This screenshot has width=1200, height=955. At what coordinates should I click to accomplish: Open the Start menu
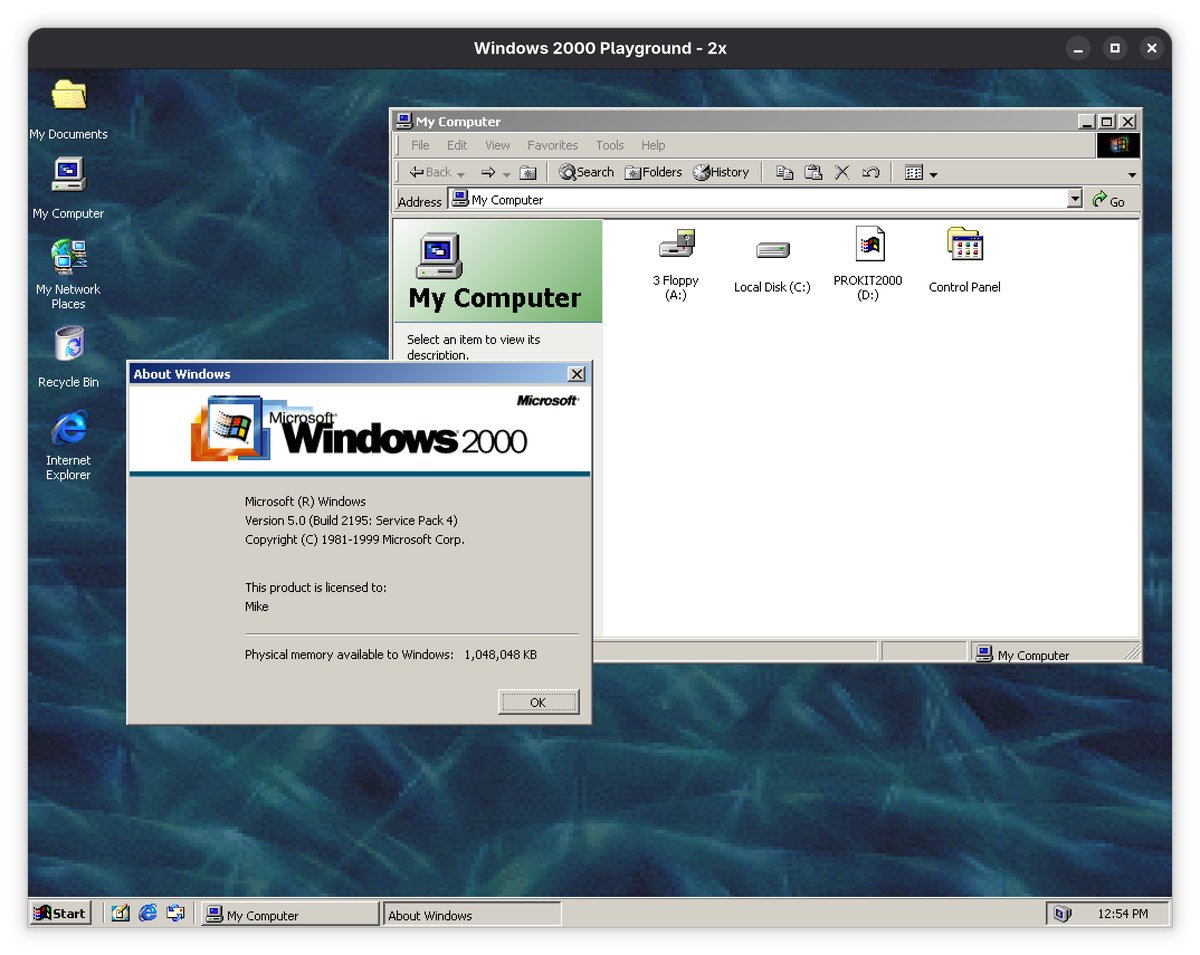[x=61, y=913]
